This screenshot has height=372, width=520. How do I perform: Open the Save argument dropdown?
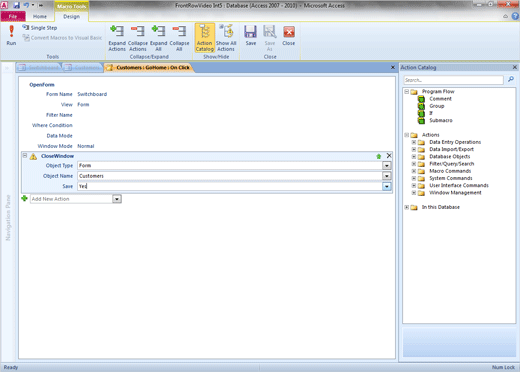pos(387,186)
